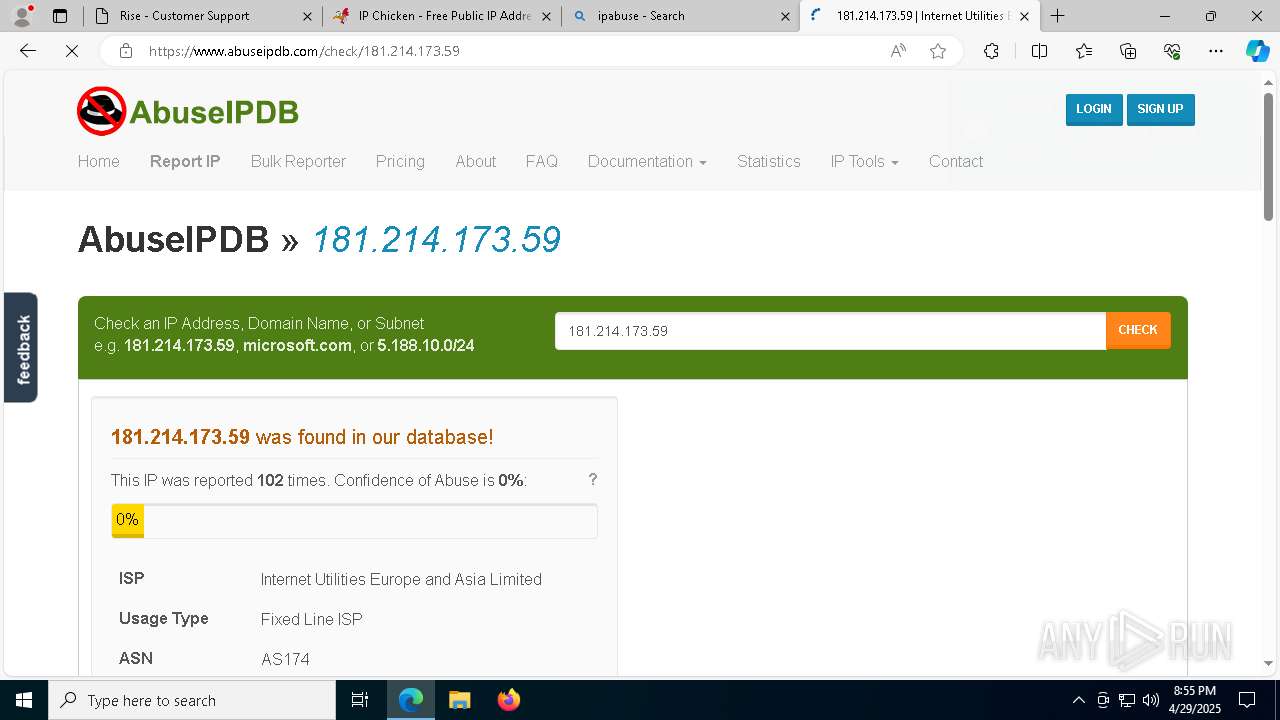Go to the Home nav link

click(98, 161)
